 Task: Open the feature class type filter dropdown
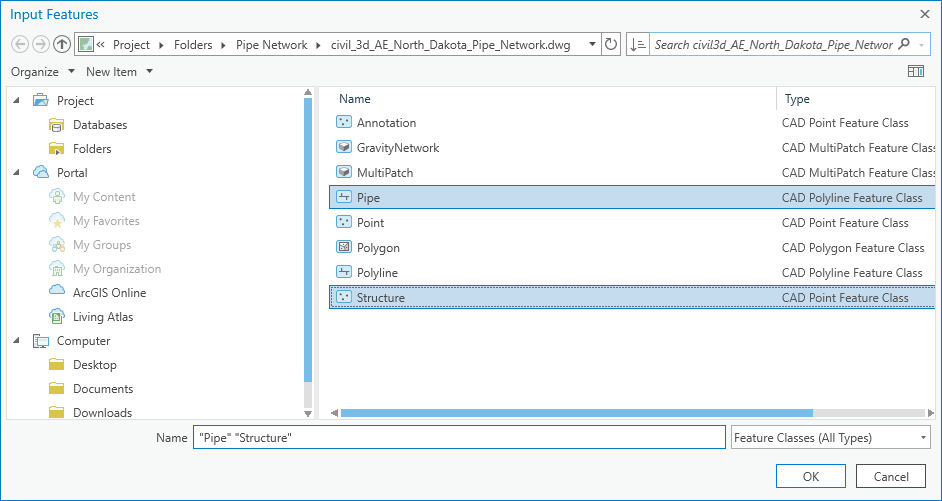(830, 438)
